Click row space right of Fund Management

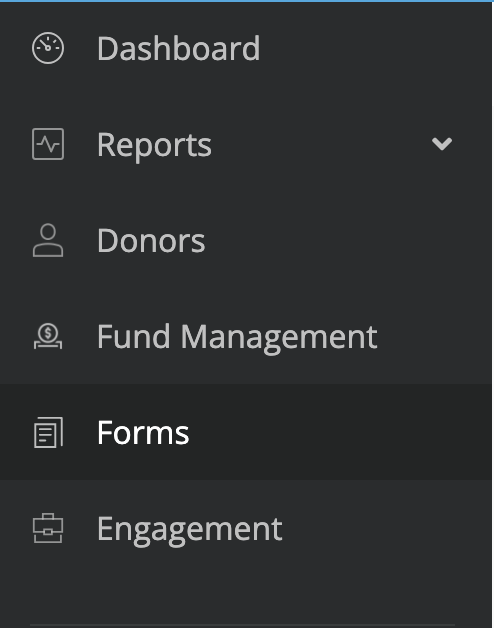click(x=435, y=336)
